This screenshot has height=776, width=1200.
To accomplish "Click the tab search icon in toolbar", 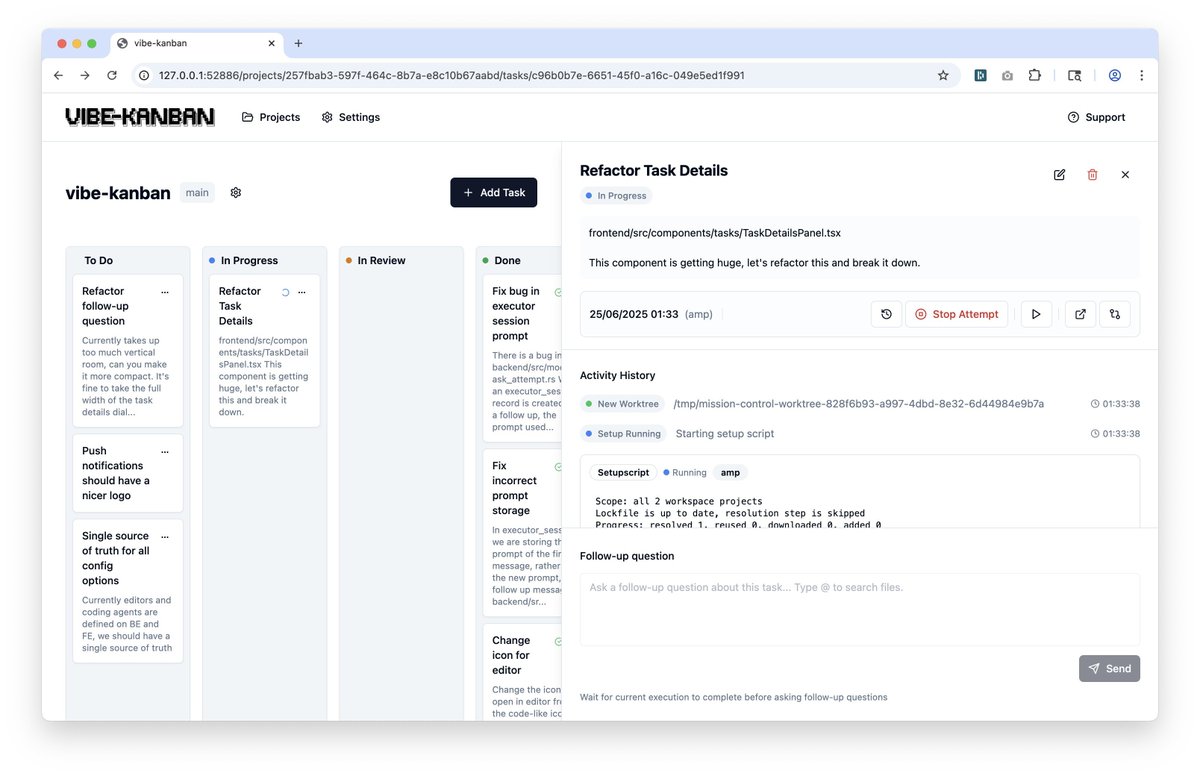I will [1074, 75].
